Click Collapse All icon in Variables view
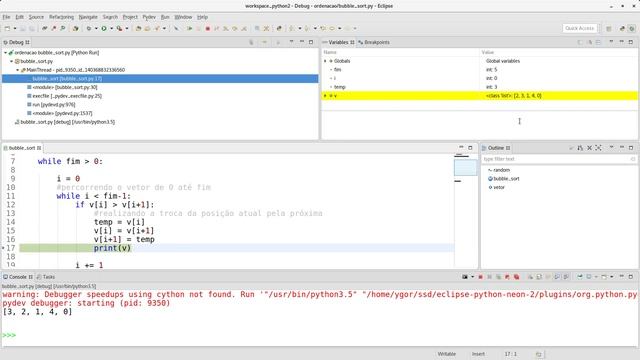 pyautogui.click(x=598, y=42)
